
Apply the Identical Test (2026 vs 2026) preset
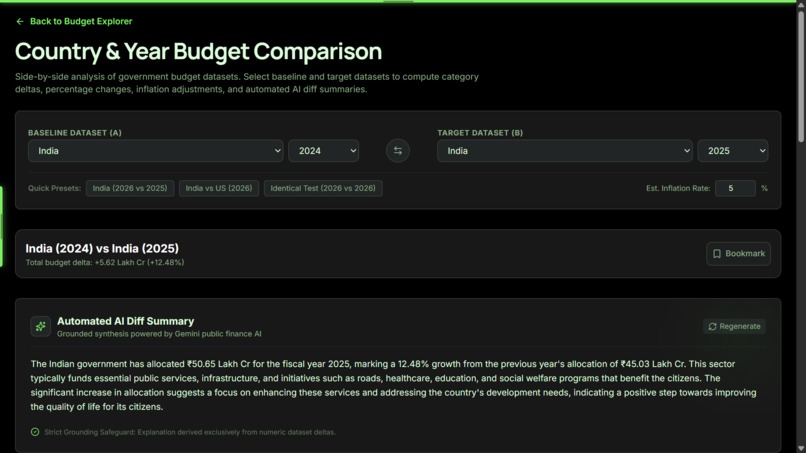[323, 188]
